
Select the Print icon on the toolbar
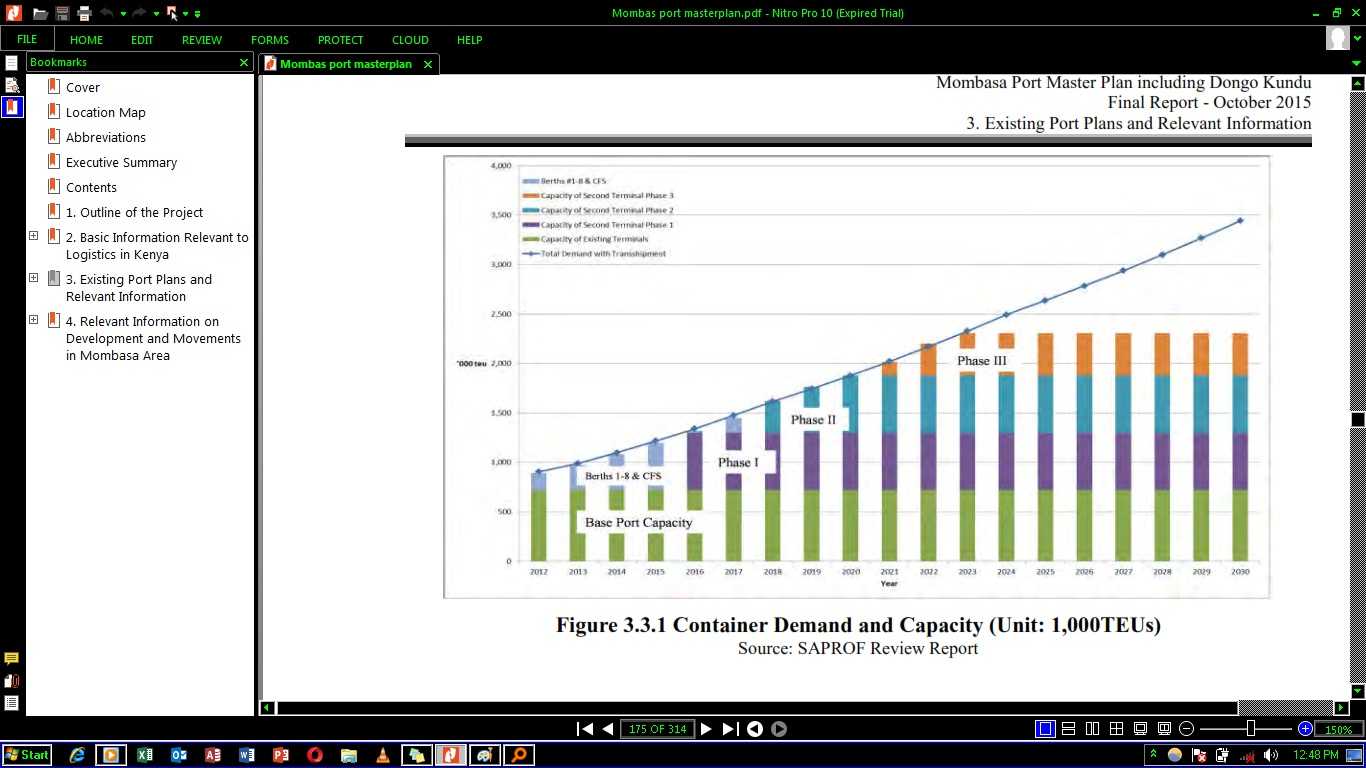click(84, 14)
